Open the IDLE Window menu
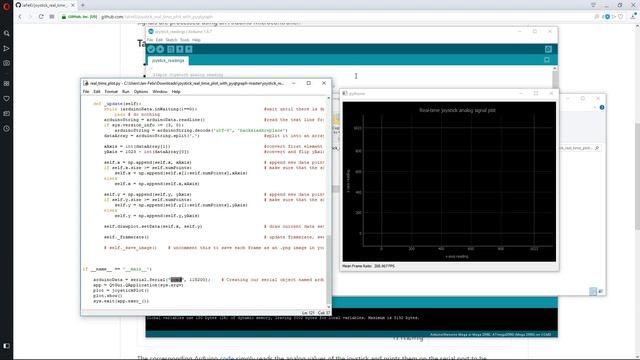The height and width of the screenshot is (360, 640). [160, 92]
